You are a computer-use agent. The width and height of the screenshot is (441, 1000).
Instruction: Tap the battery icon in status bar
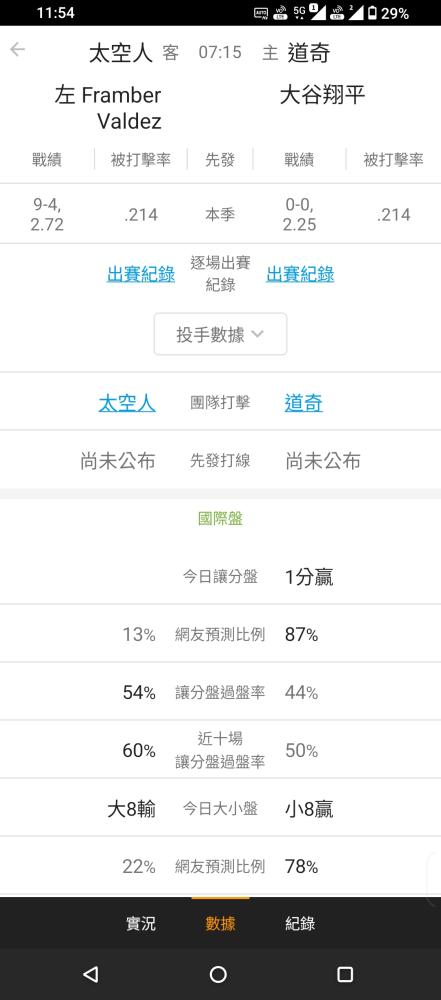(x=371, y=13)
